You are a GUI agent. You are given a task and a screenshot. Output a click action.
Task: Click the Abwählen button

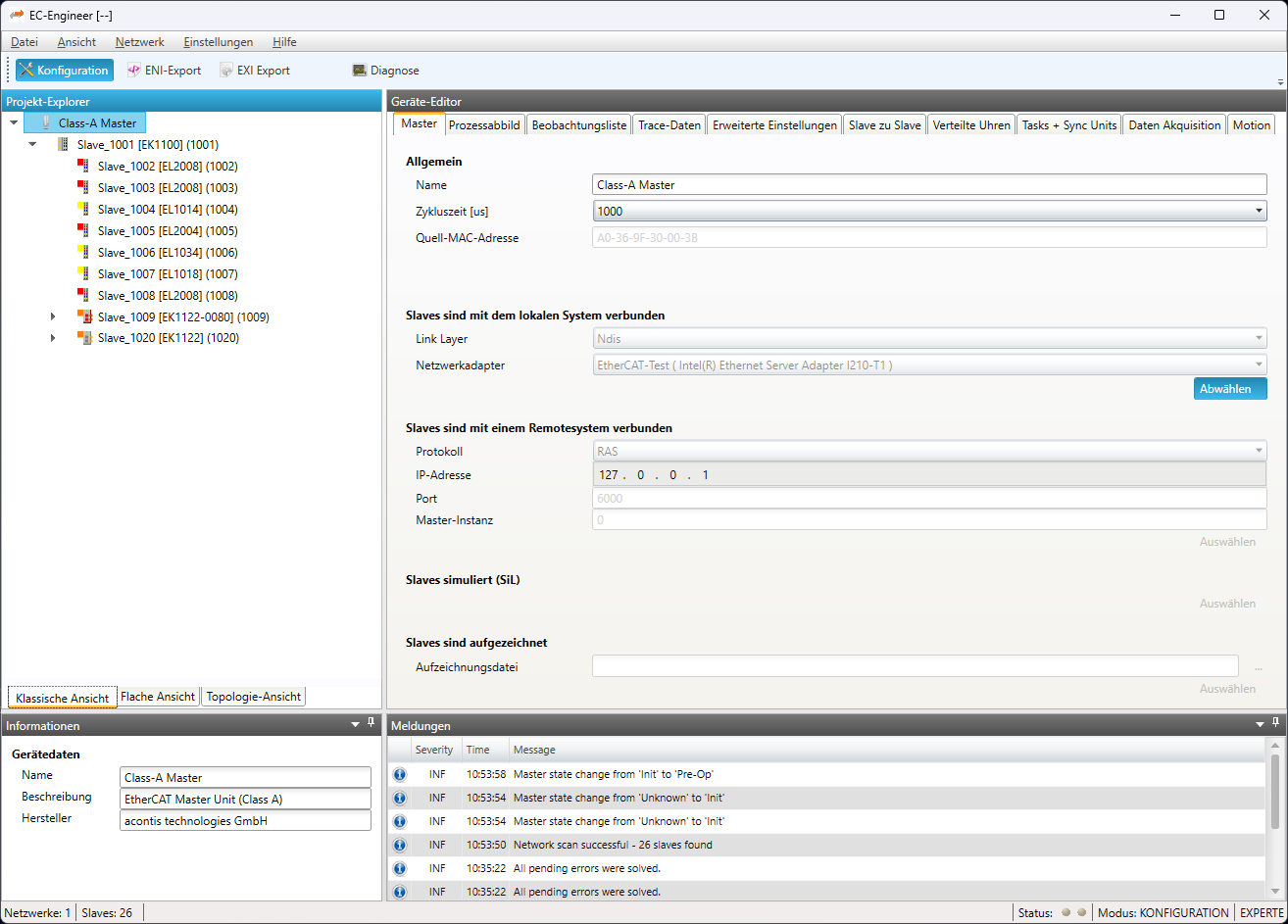coord(1229,389)
